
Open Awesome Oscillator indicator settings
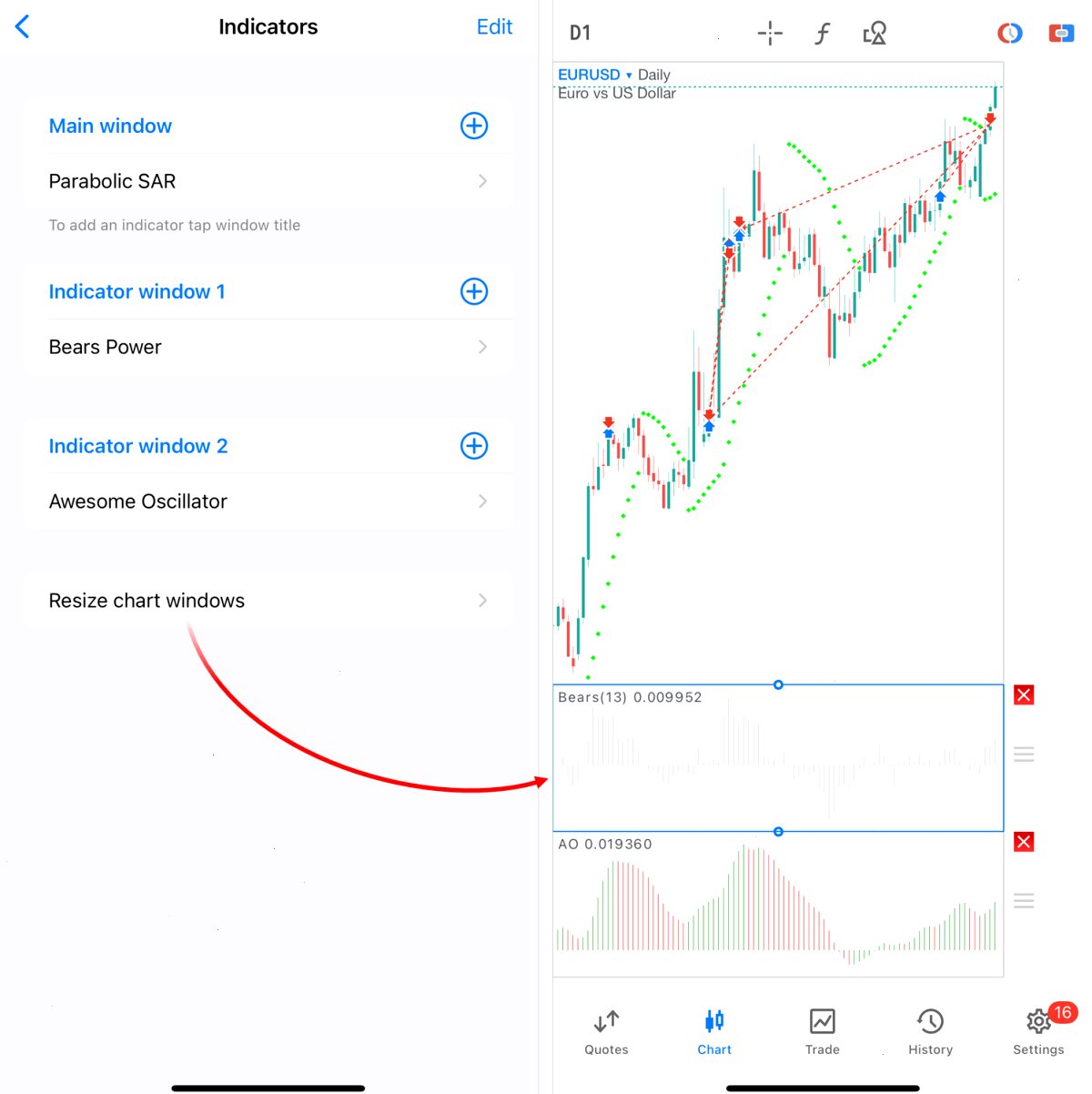pos(268,501)
